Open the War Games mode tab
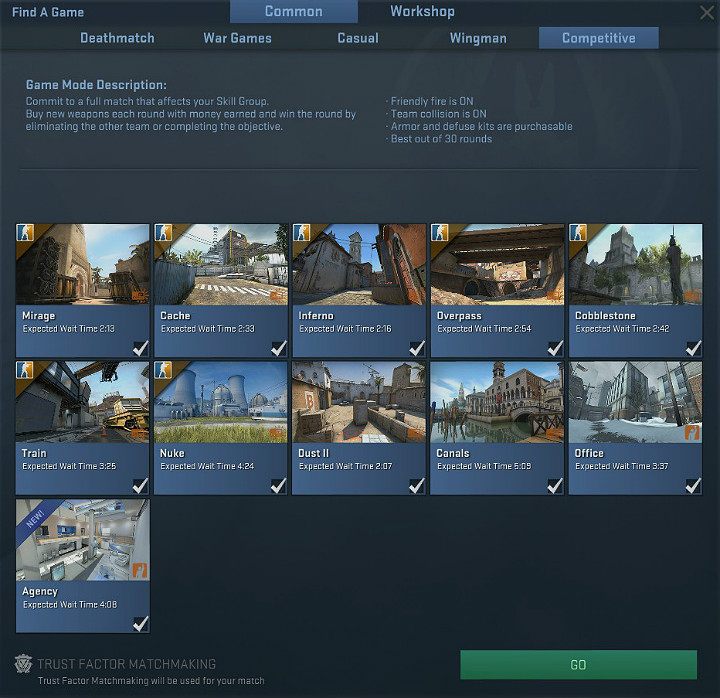720x698 pixels. 237,38
